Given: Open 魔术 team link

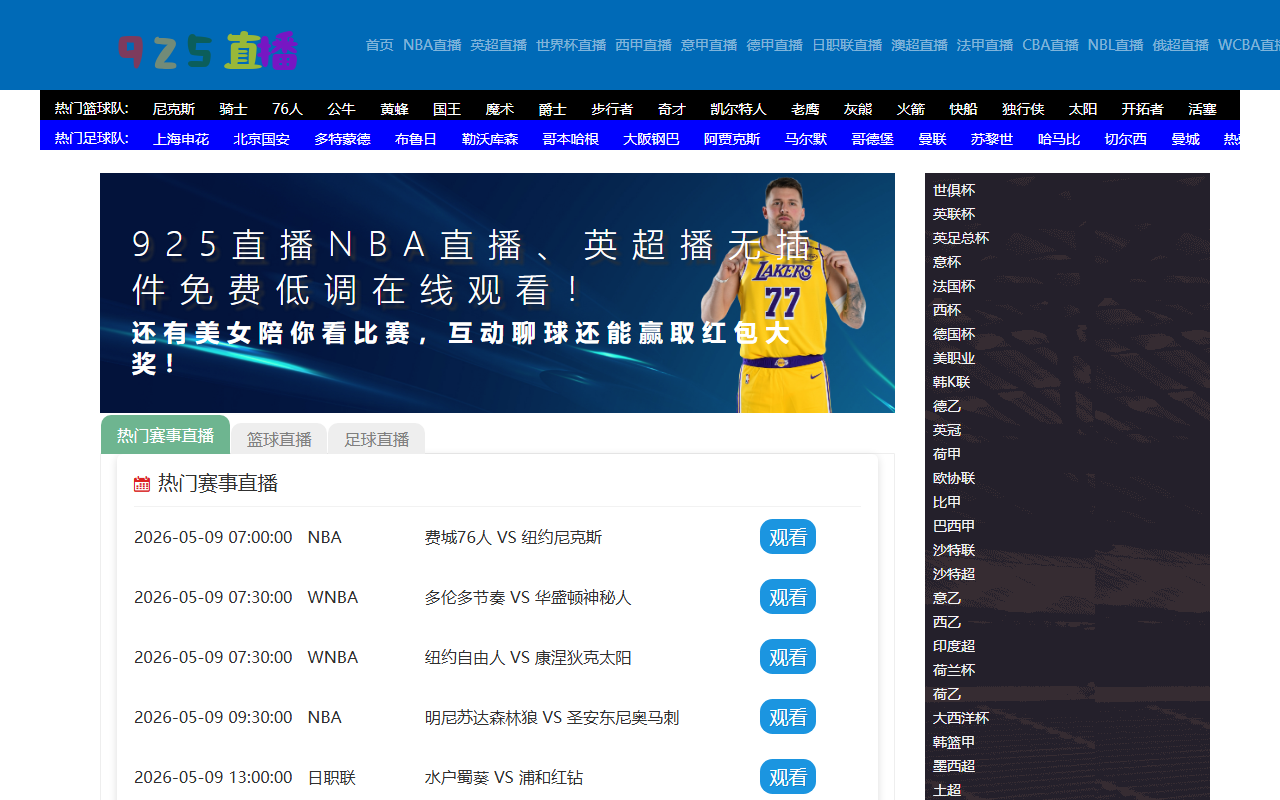Looking at the screenshot, I should coord(500,109).
